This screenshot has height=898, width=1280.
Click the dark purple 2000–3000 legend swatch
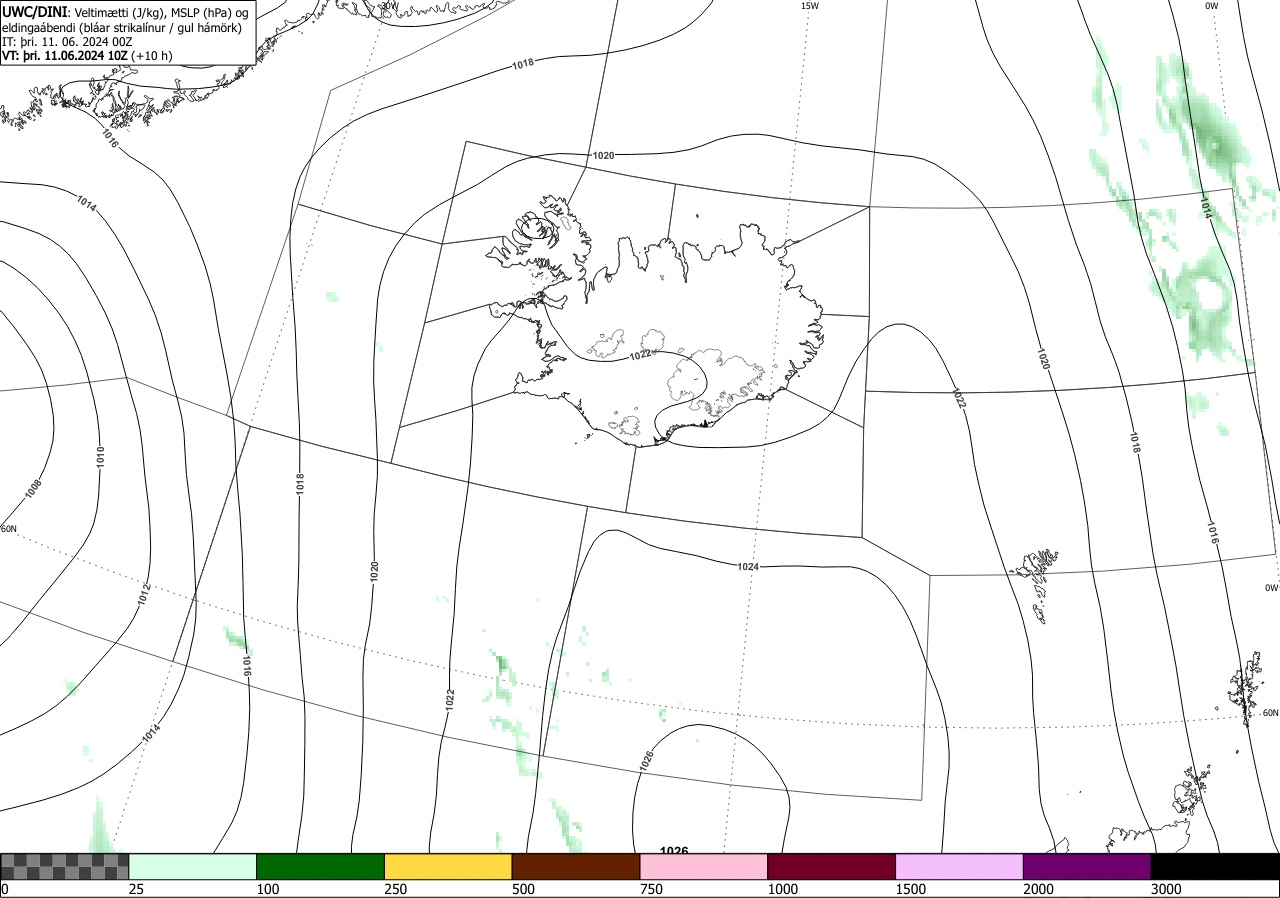point(1087,866)
